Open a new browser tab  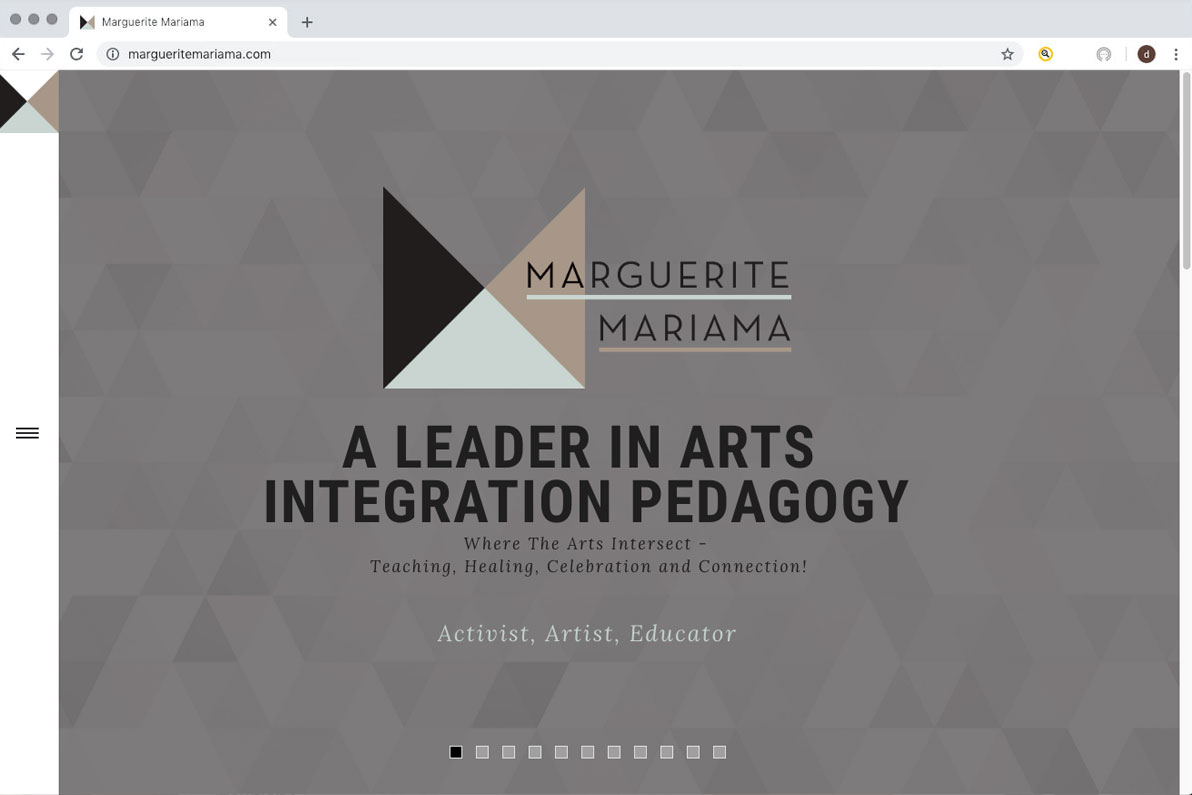tap(307, 21)
